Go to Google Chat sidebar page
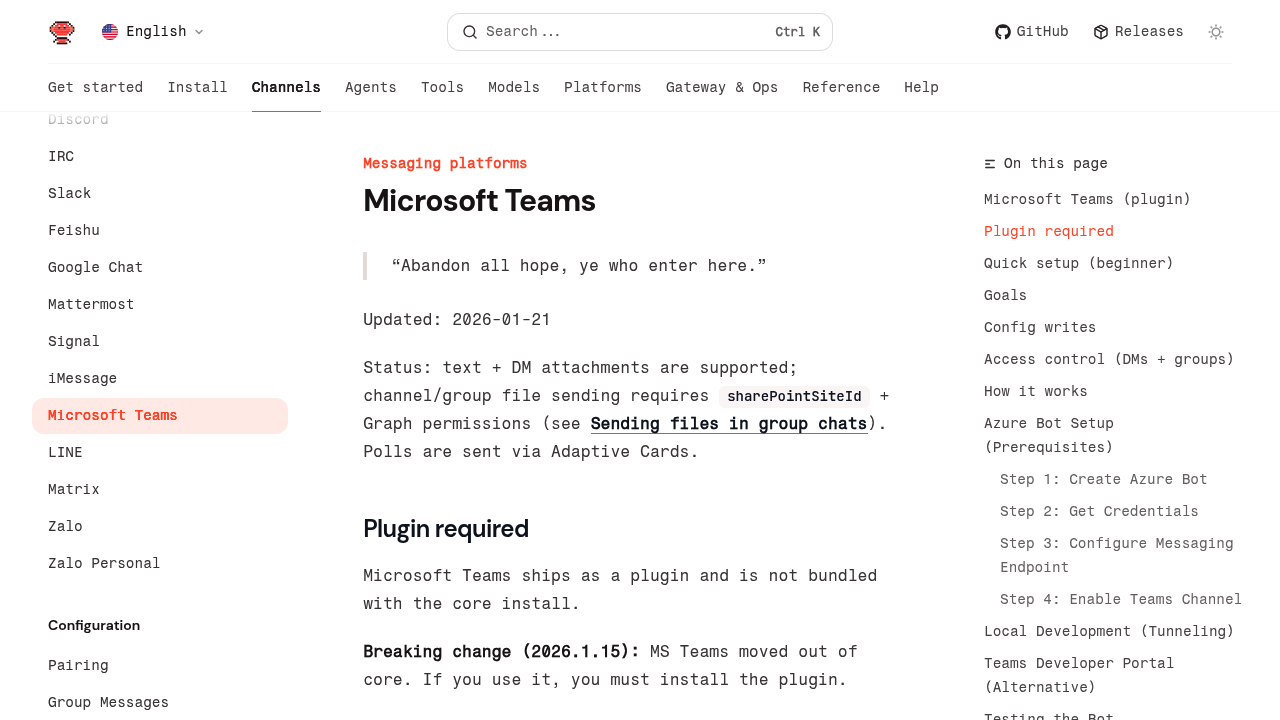Screen dimensions: 1280x720 pyautogui.click(x=95, y=267)
